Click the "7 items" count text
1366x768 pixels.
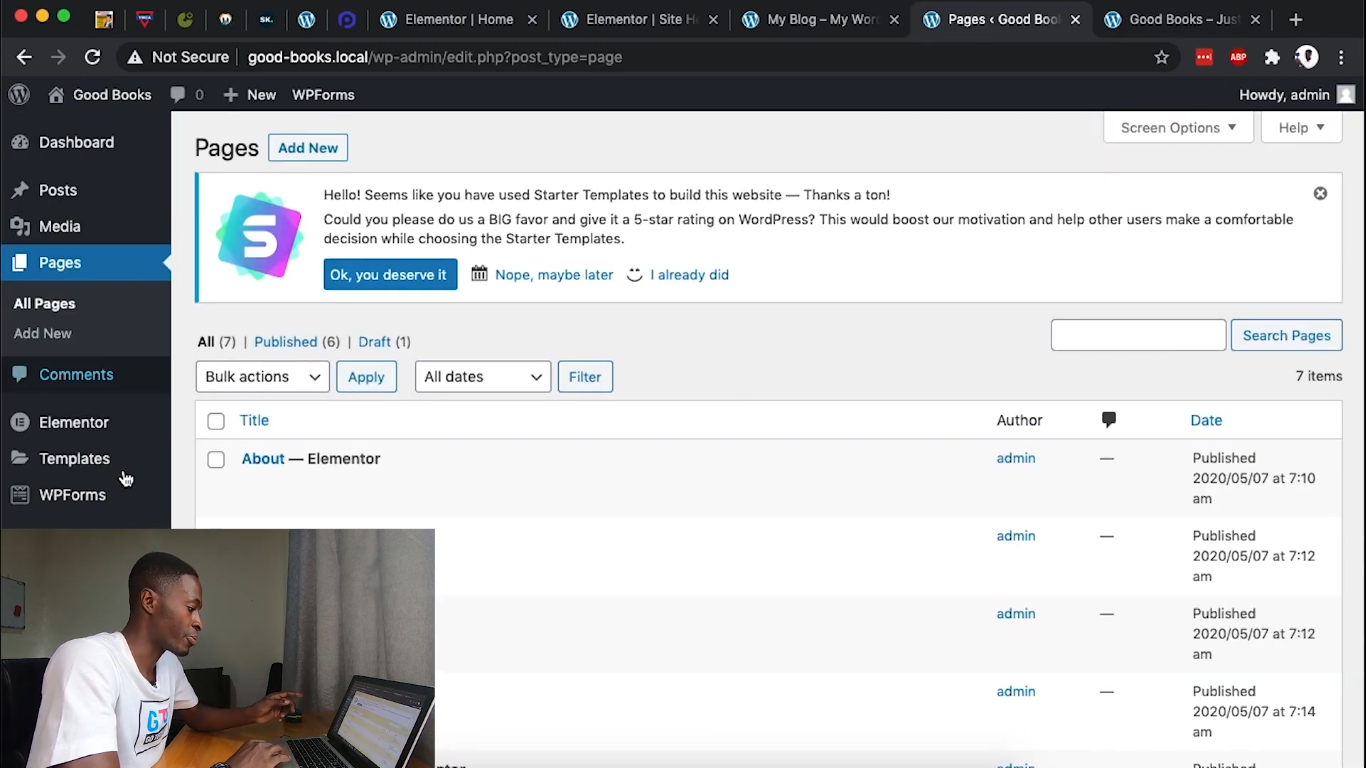pyautogui.click(x=1319, y=376)
